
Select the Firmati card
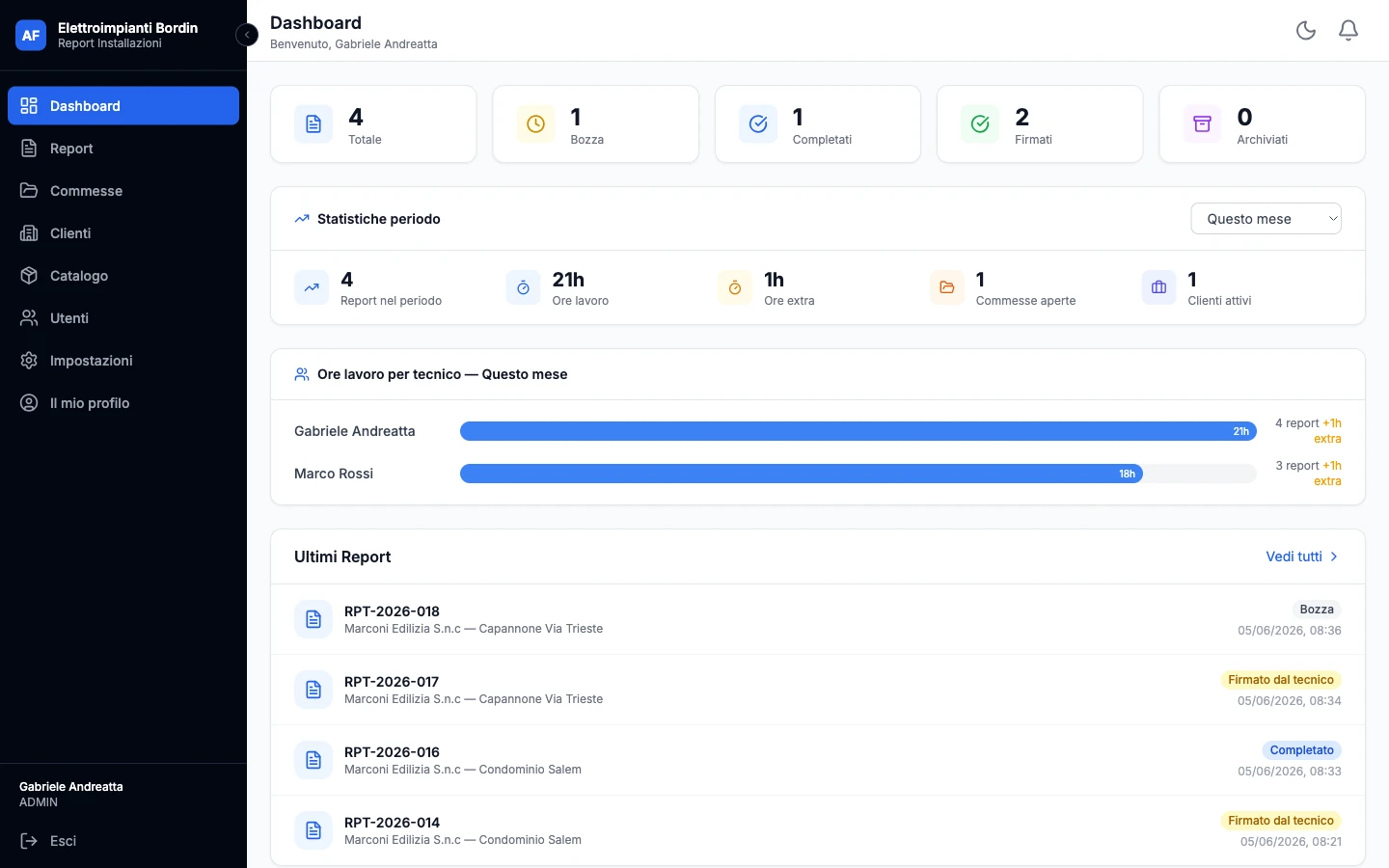click(1040, 123)
